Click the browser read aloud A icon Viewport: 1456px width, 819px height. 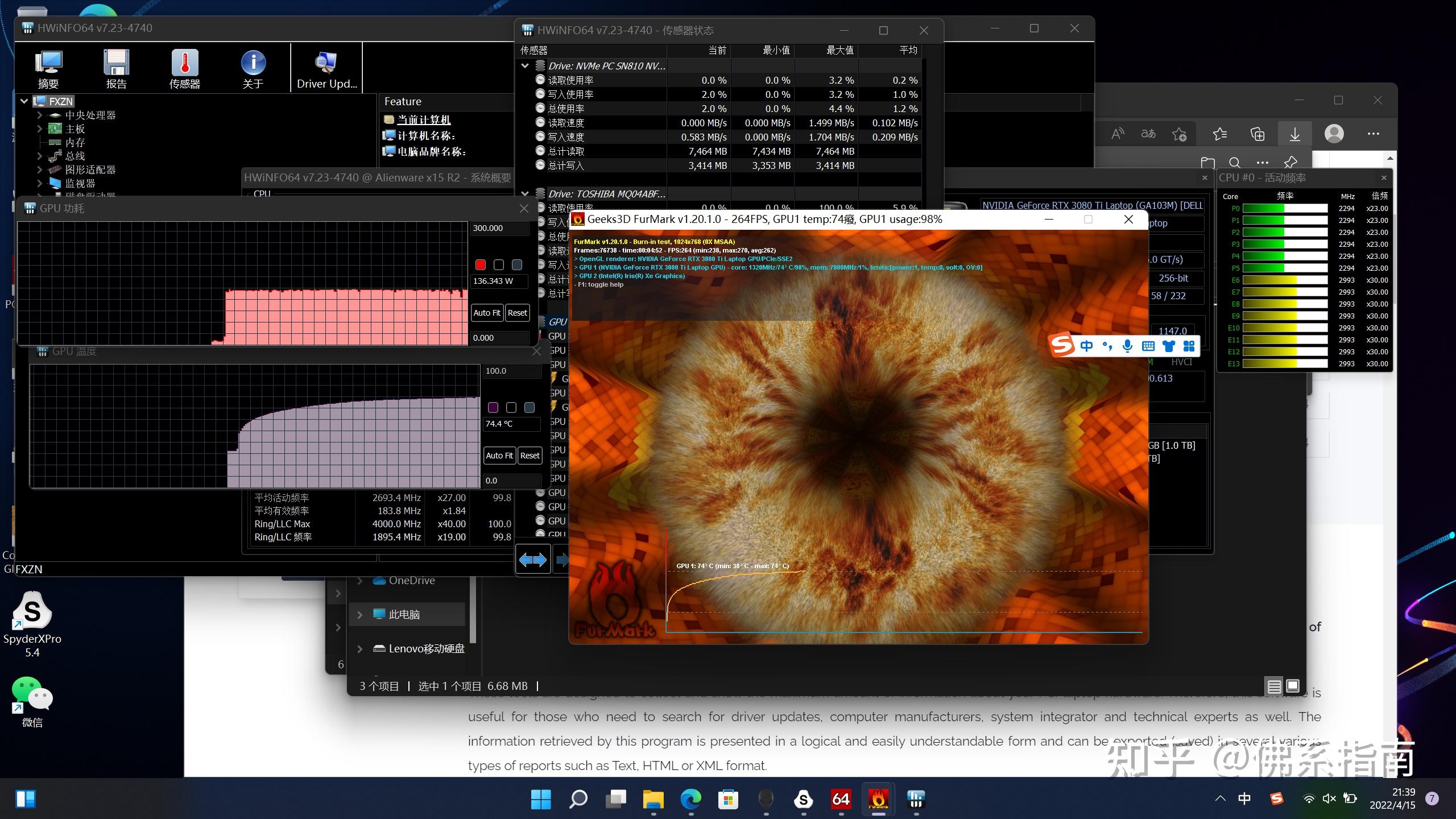coord(1118,134)
